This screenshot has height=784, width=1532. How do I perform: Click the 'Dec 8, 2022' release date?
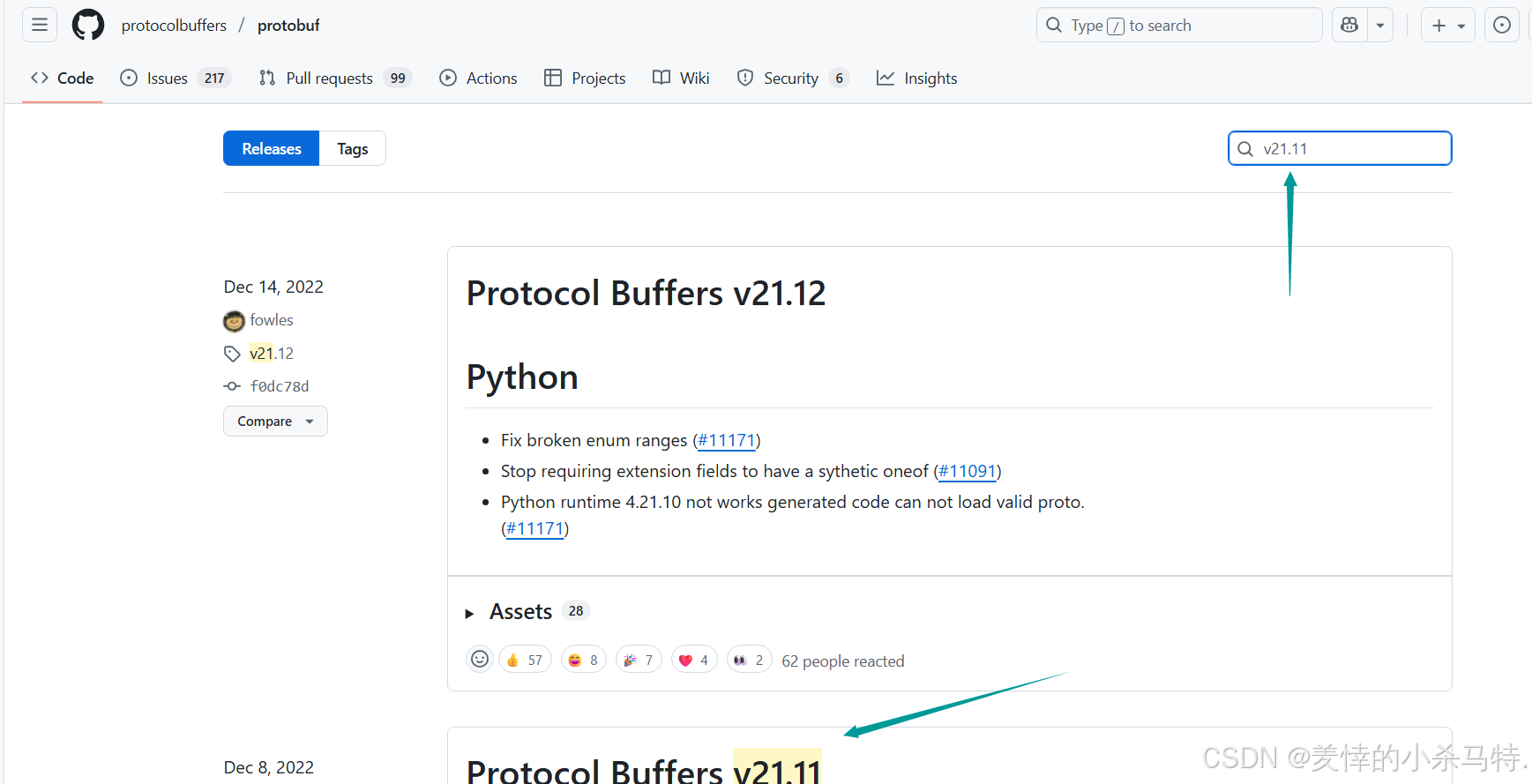point(269,767)
